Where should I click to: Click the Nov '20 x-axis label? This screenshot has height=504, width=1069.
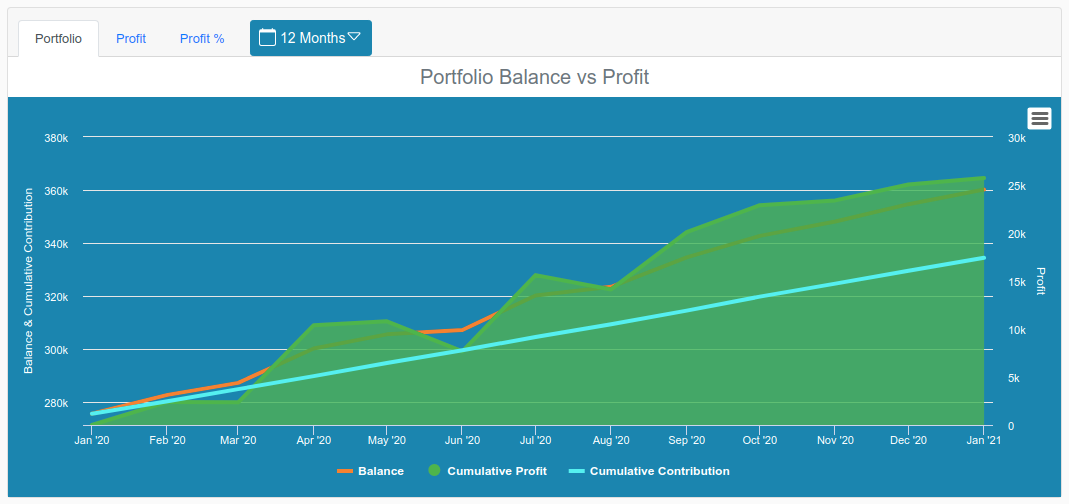(x=834, y=441)
